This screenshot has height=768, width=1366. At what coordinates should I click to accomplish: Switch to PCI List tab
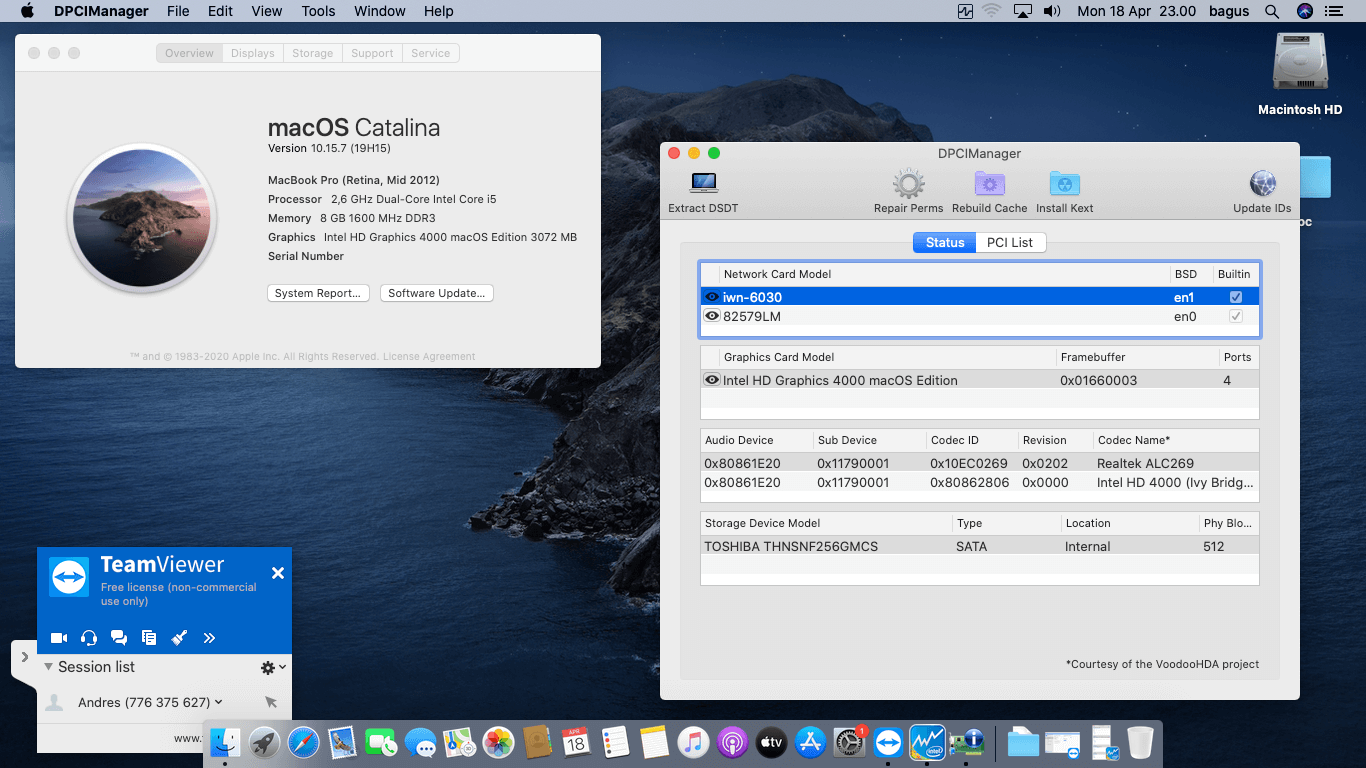pos(1009,242)
